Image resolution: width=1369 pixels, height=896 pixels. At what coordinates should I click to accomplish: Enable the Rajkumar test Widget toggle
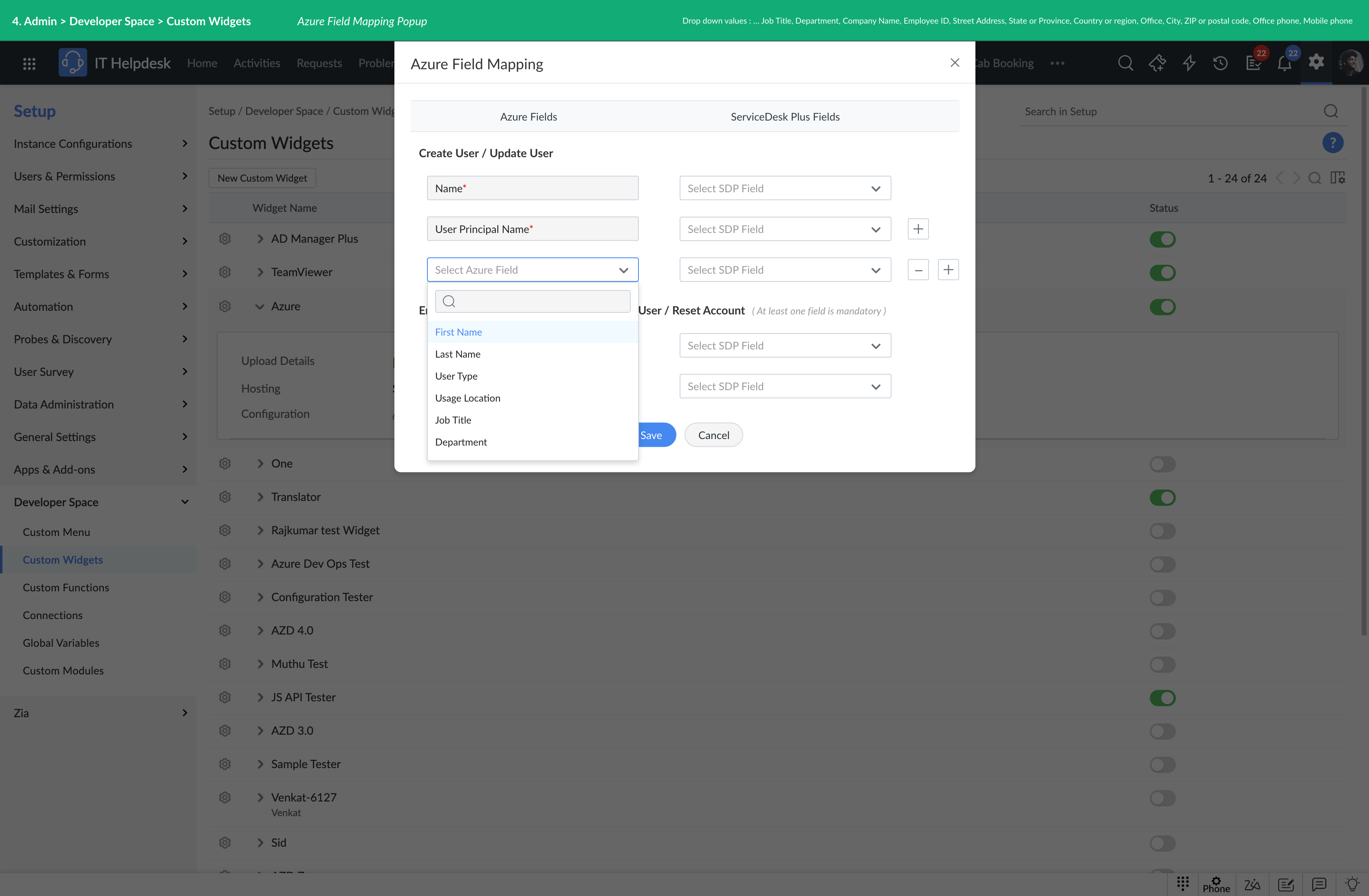coord(1162,531)
